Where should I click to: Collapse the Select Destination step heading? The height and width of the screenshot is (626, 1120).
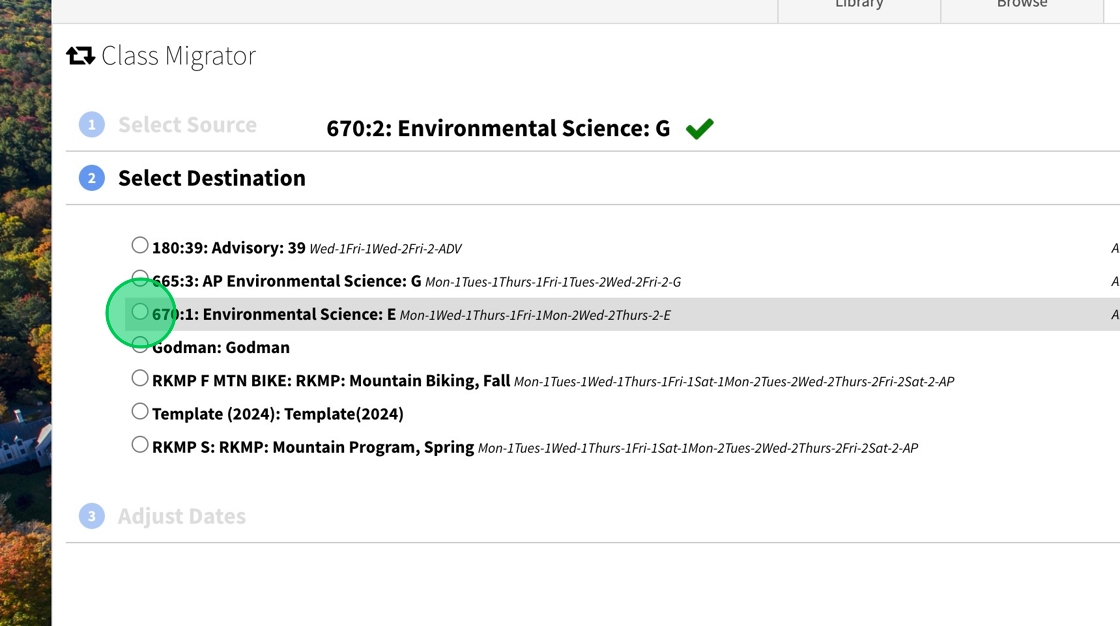tap(211, 178)
